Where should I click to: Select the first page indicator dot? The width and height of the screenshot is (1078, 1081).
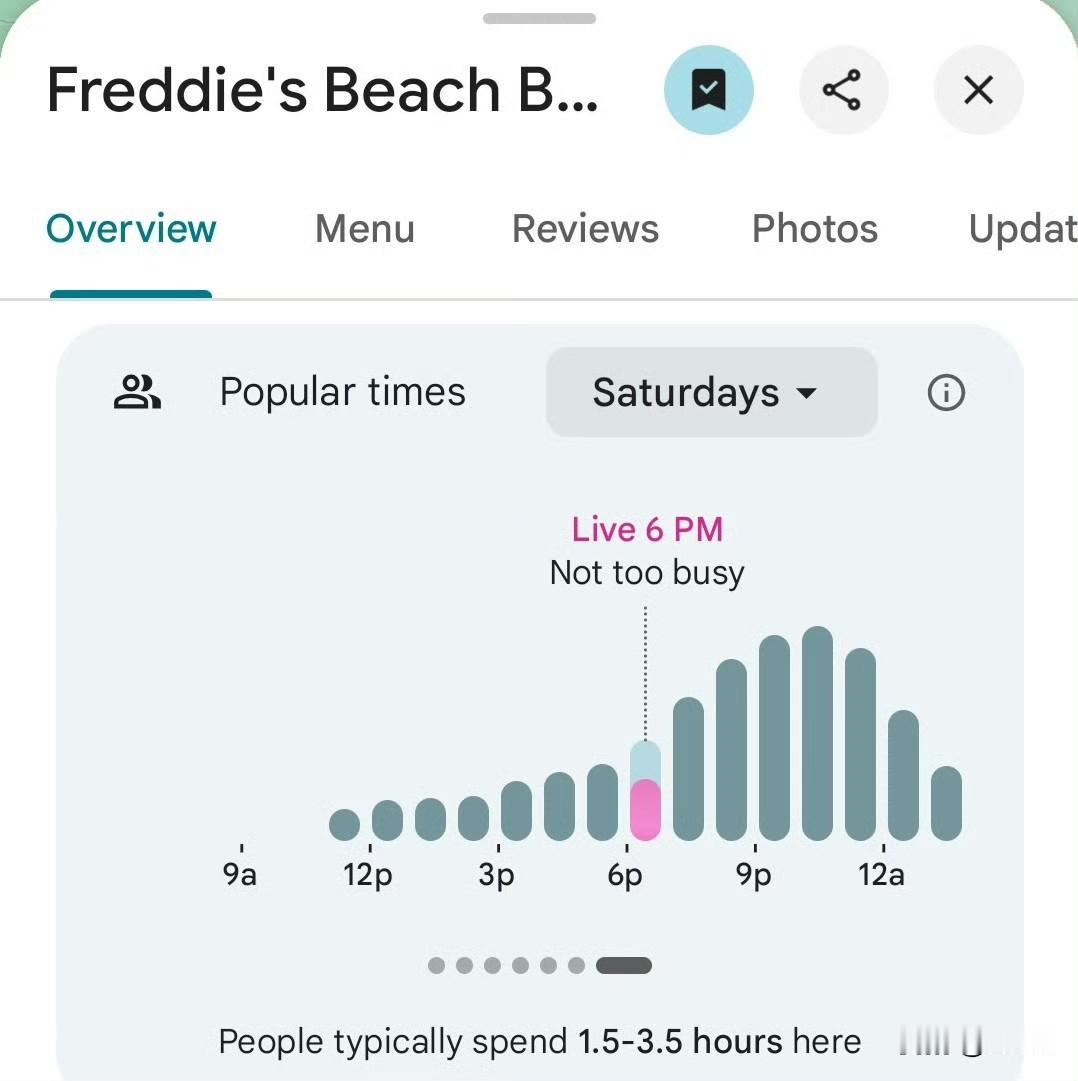point(436,965)
